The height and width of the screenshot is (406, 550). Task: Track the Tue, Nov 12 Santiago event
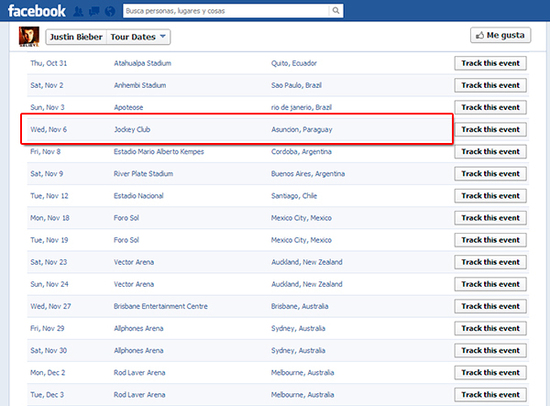click(x=490, y=196)
